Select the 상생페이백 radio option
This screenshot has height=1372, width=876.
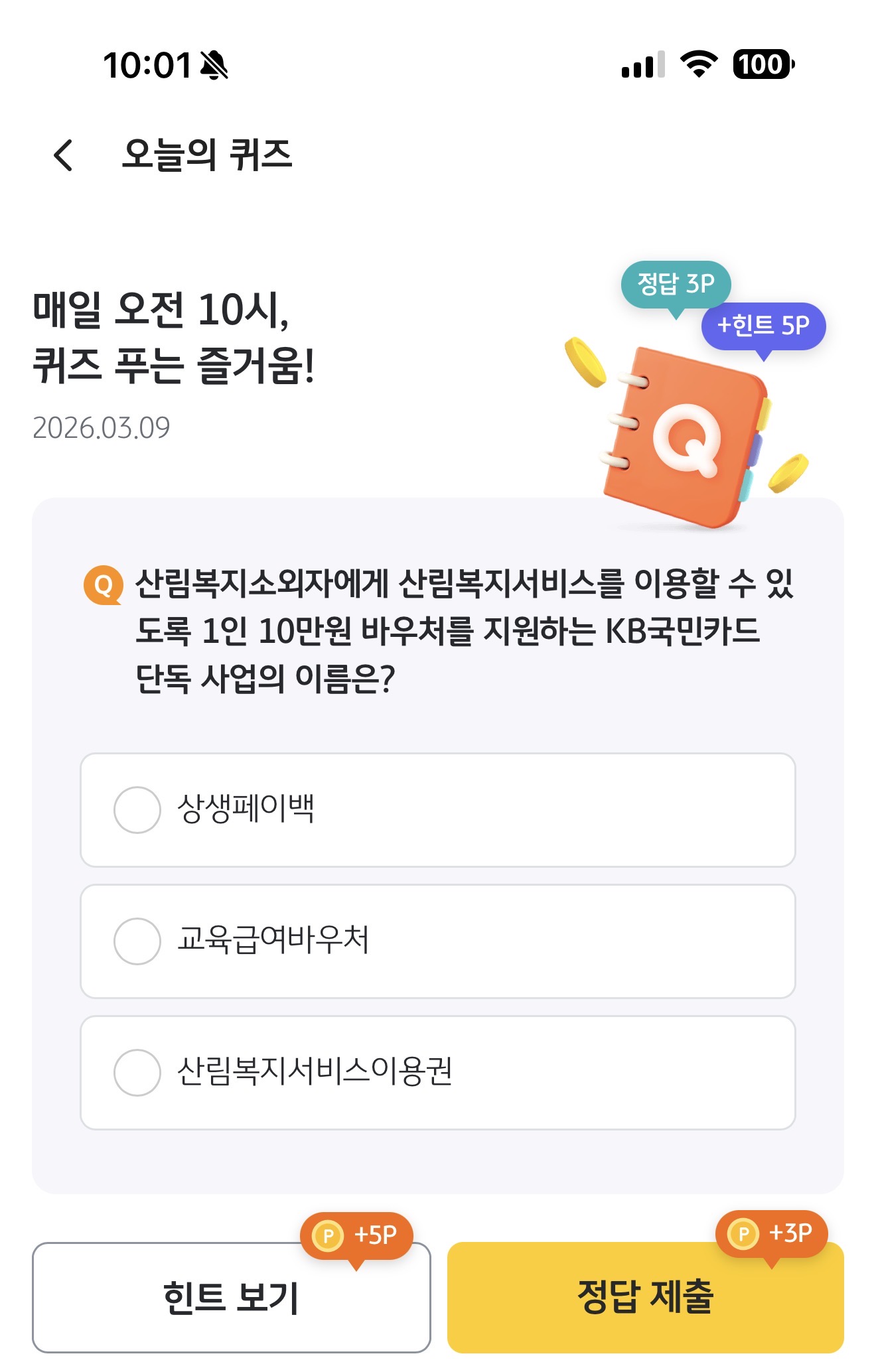pos(438,810)
